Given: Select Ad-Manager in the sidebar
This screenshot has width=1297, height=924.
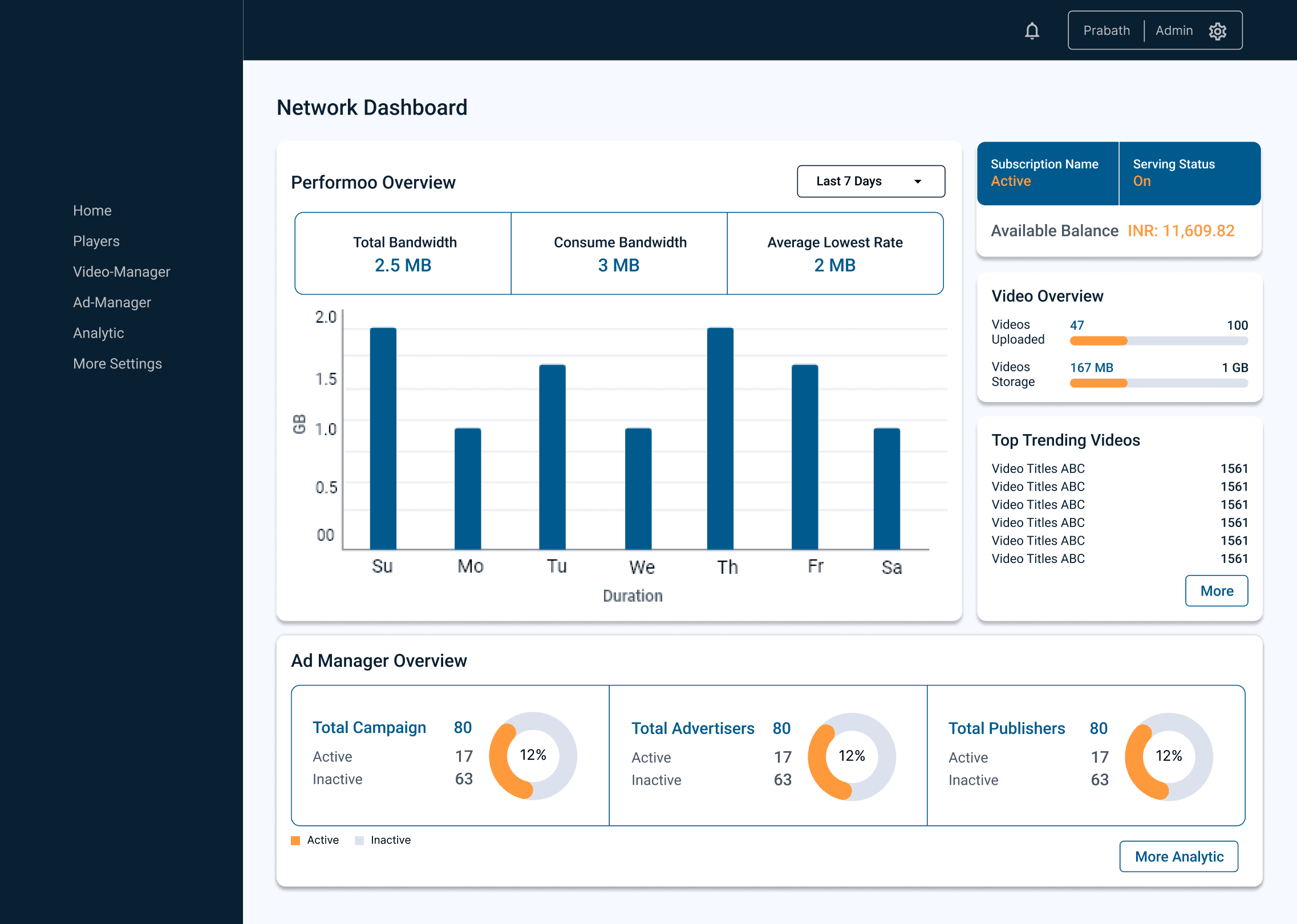Looking at the screenshot, I should click(112, 302).
